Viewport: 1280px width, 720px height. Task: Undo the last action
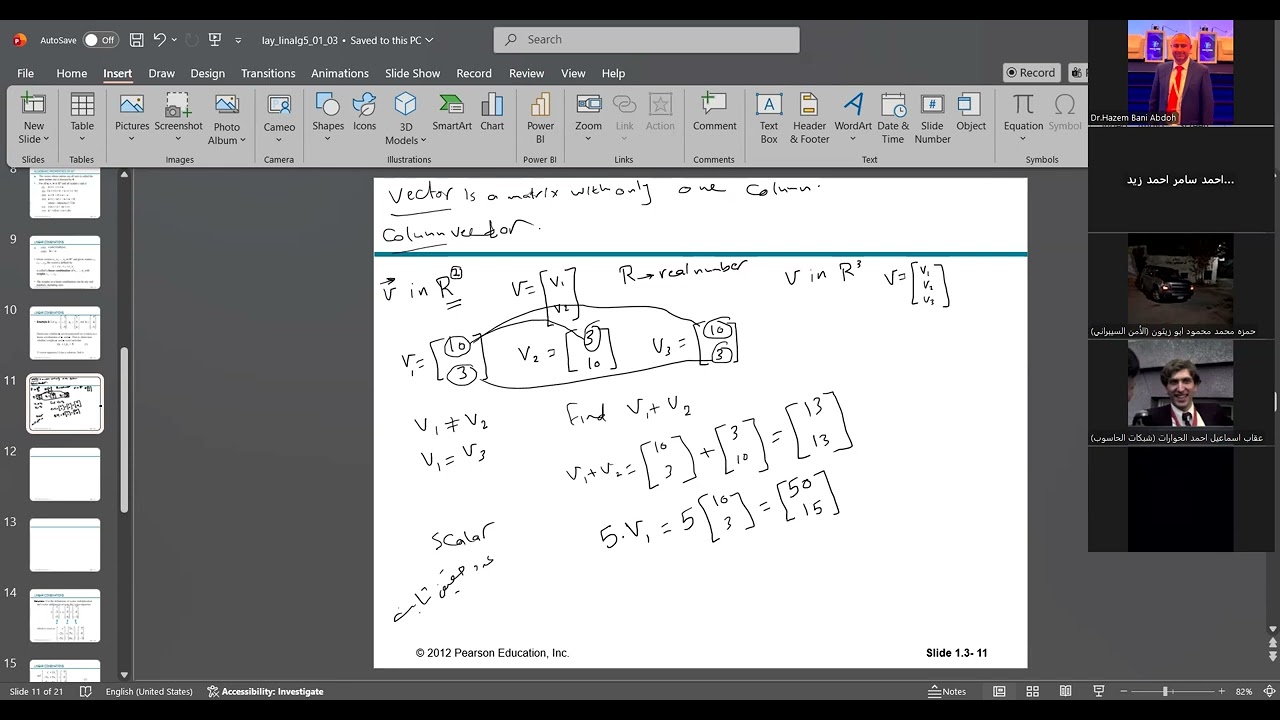160,40
